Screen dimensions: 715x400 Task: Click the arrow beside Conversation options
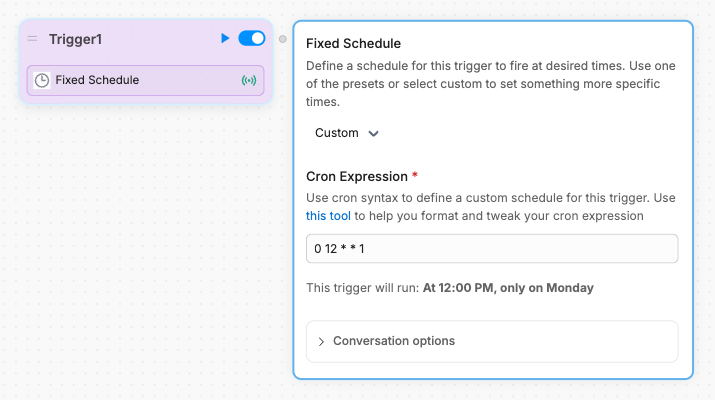[x=321, y=341]
